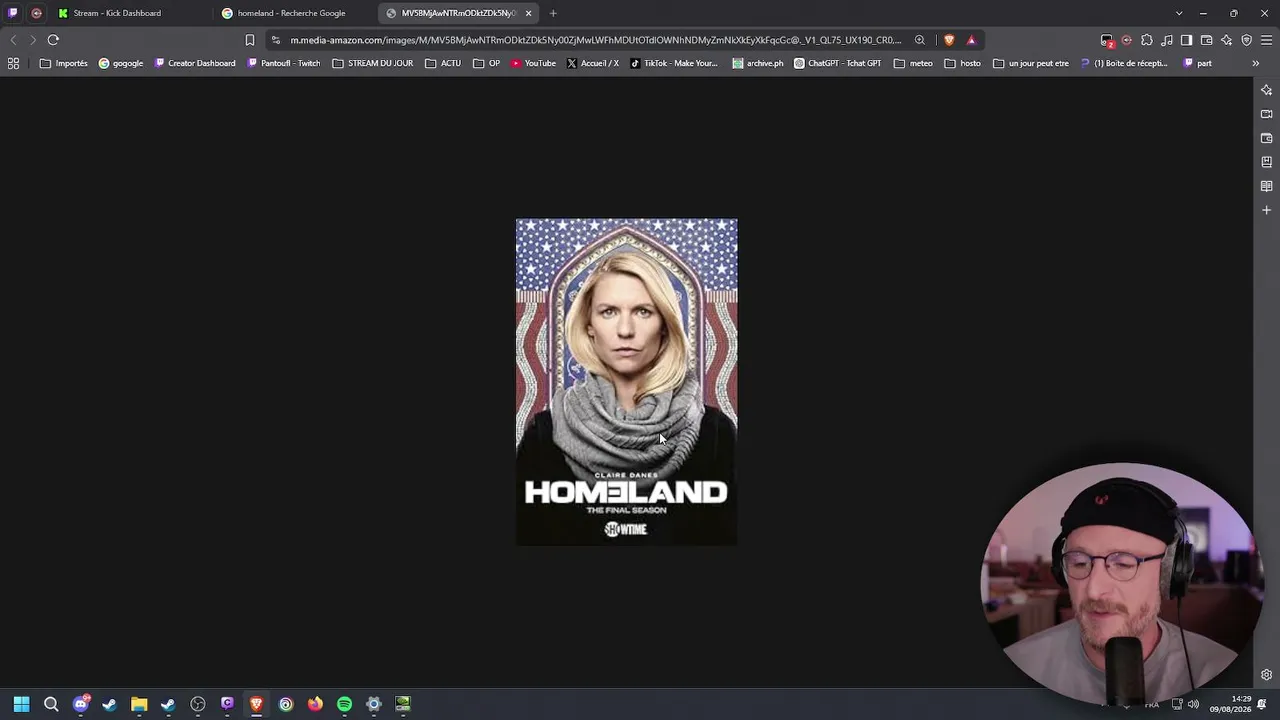
Task: Open a new tab with the plus button
Action: click(x=553, y=13)
